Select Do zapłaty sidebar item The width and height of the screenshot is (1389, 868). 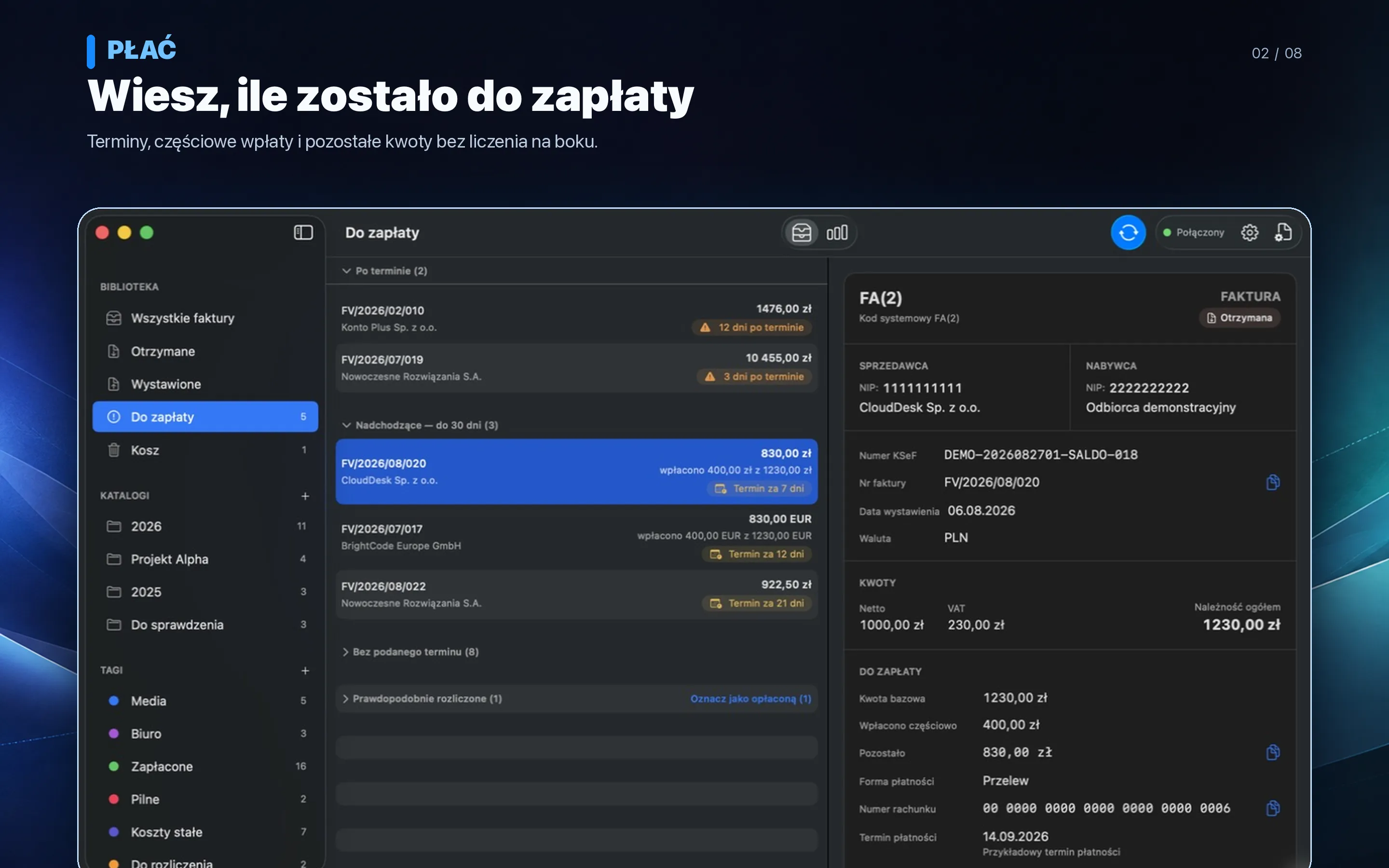click(205, 417)
